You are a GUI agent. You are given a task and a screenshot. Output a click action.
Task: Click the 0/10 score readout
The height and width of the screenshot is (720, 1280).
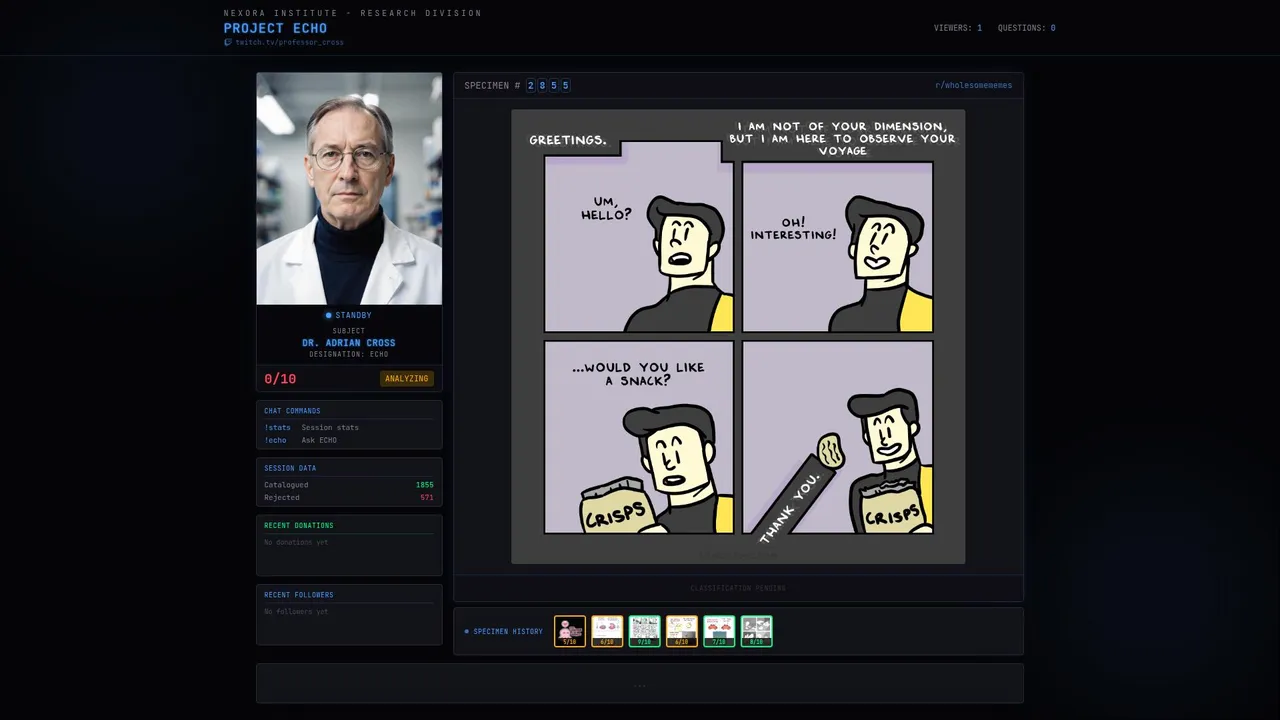[280, 379]
